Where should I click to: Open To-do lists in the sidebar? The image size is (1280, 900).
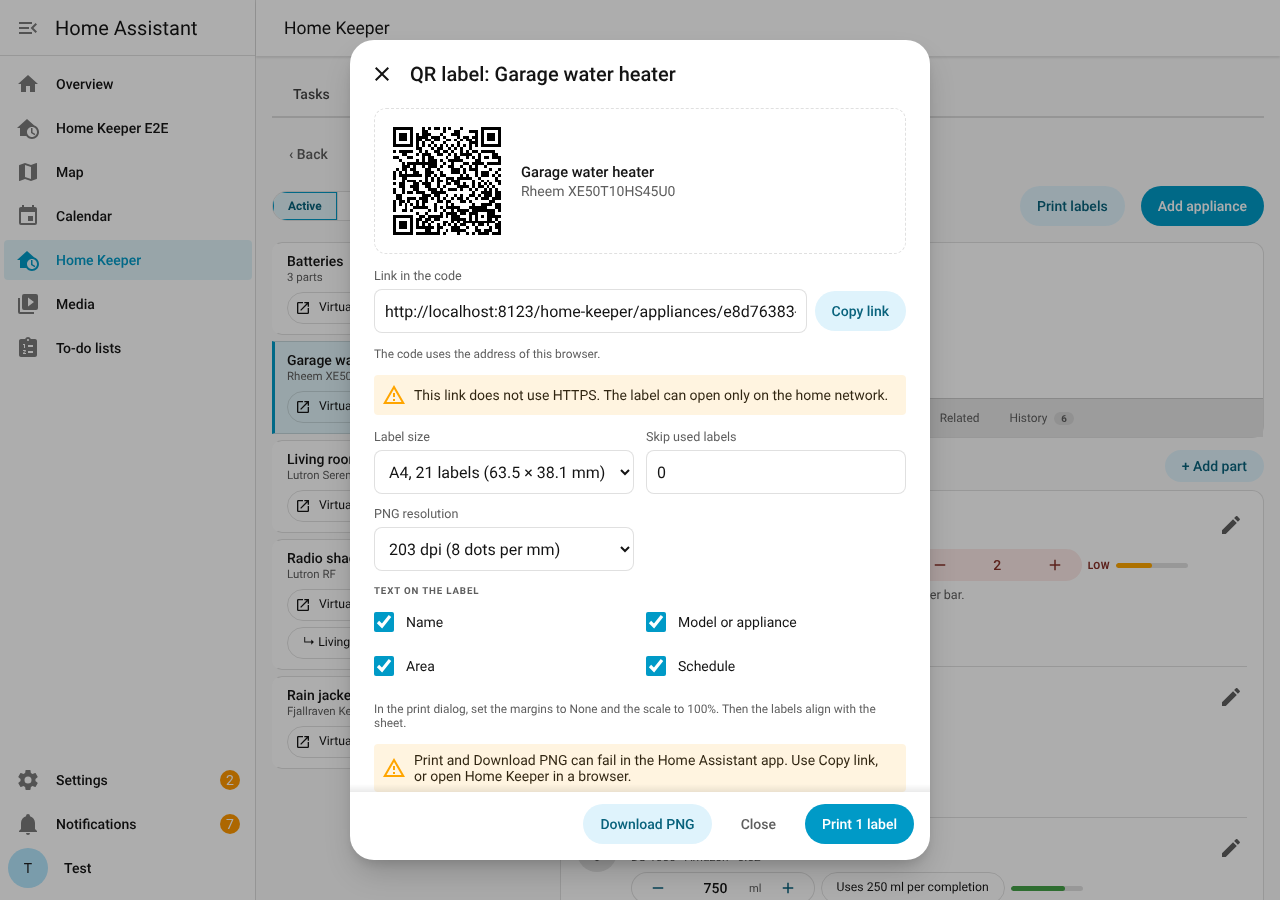128,348
